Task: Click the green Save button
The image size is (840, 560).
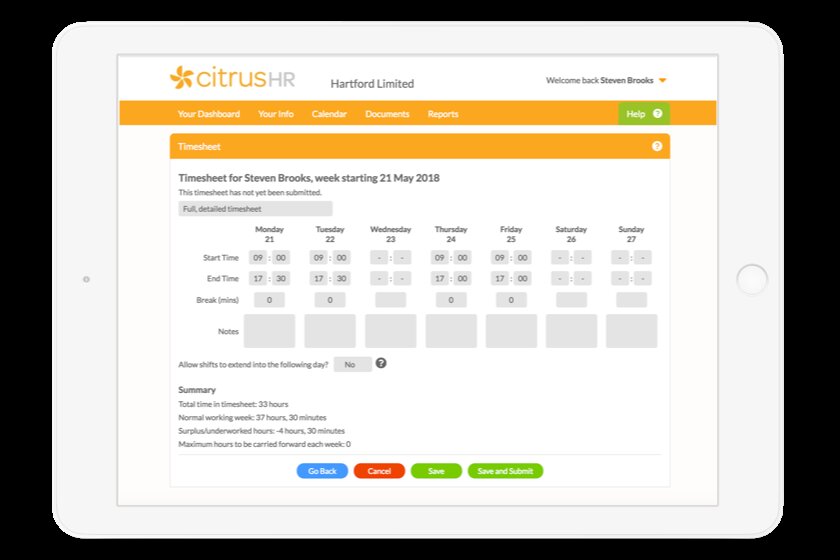Action: 436,471
